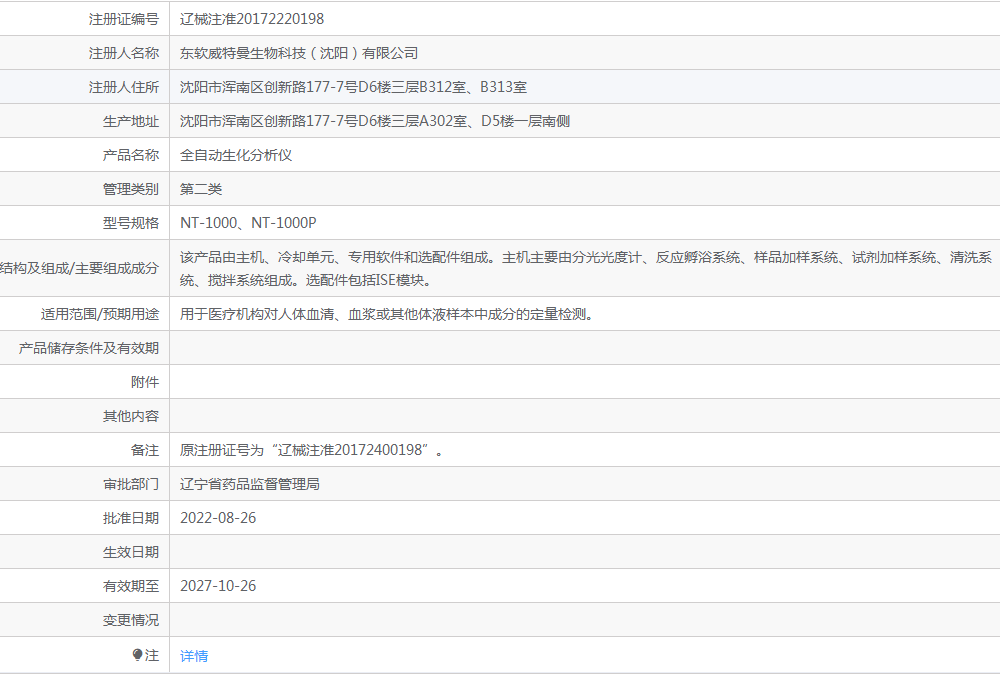
Task: Click the 其他内容 label
Action: point(131,416)
